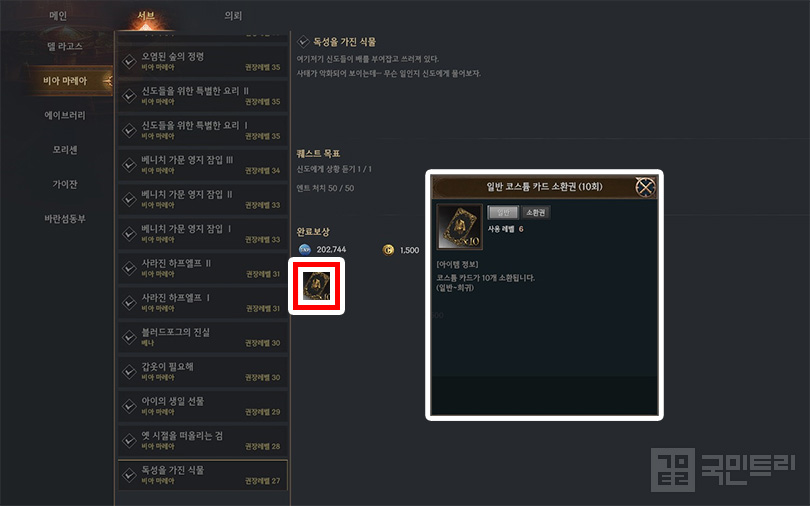Image resolution: width=810 pixels, height=506 pixels.
Task: Close the 일반 코스튬 카드 소환권 popup
Action: (x=645, y=187)
